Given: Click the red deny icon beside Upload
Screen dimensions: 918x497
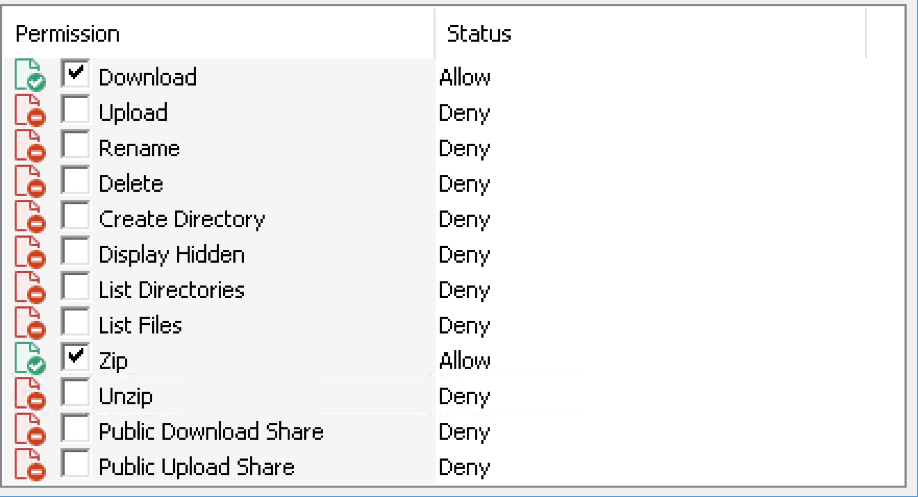Looking at the screenshot, I should [30, 111].
